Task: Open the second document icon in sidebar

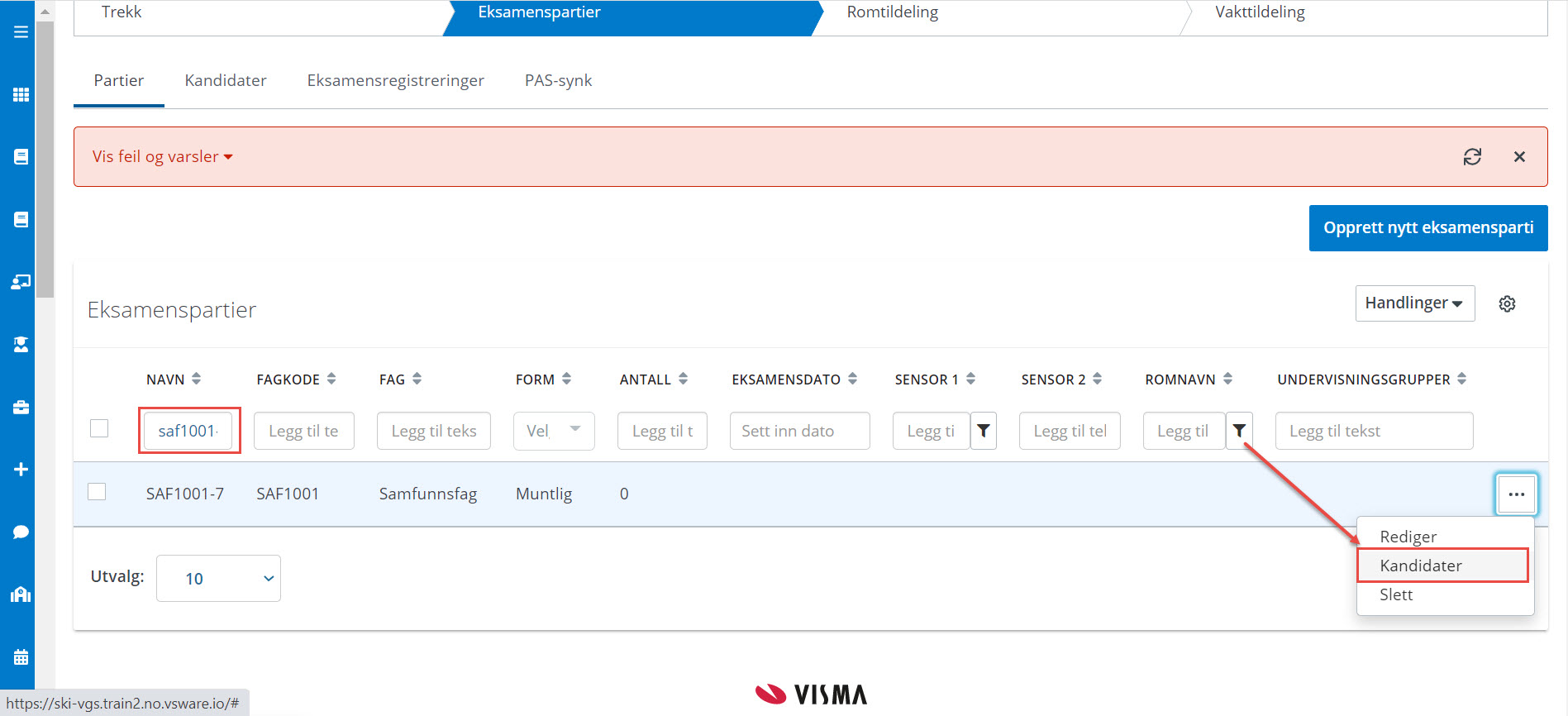Action: click(x=21, y=219)
